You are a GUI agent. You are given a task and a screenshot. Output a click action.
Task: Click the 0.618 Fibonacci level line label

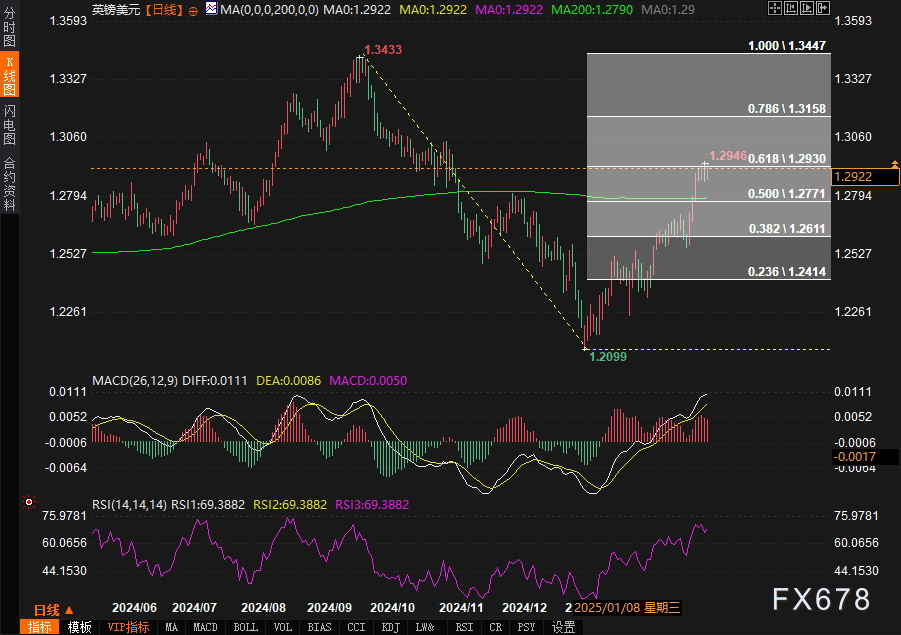(787, 159)
